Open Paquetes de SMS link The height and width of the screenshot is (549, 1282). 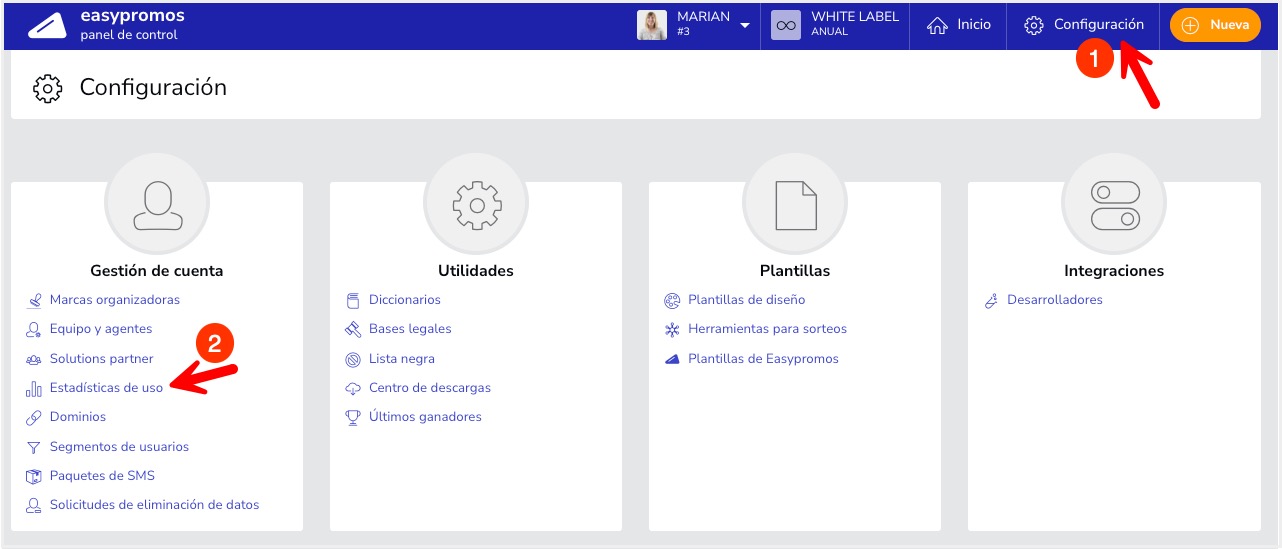click(102, 476)
